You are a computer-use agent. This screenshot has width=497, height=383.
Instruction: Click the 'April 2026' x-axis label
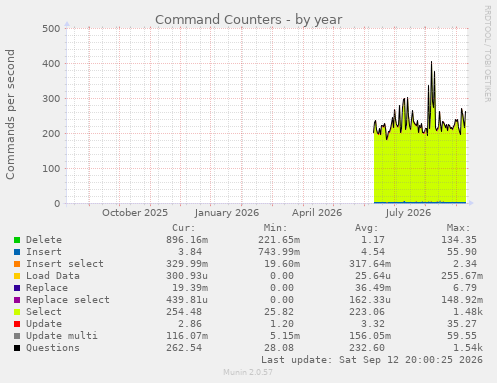(317, 213)
